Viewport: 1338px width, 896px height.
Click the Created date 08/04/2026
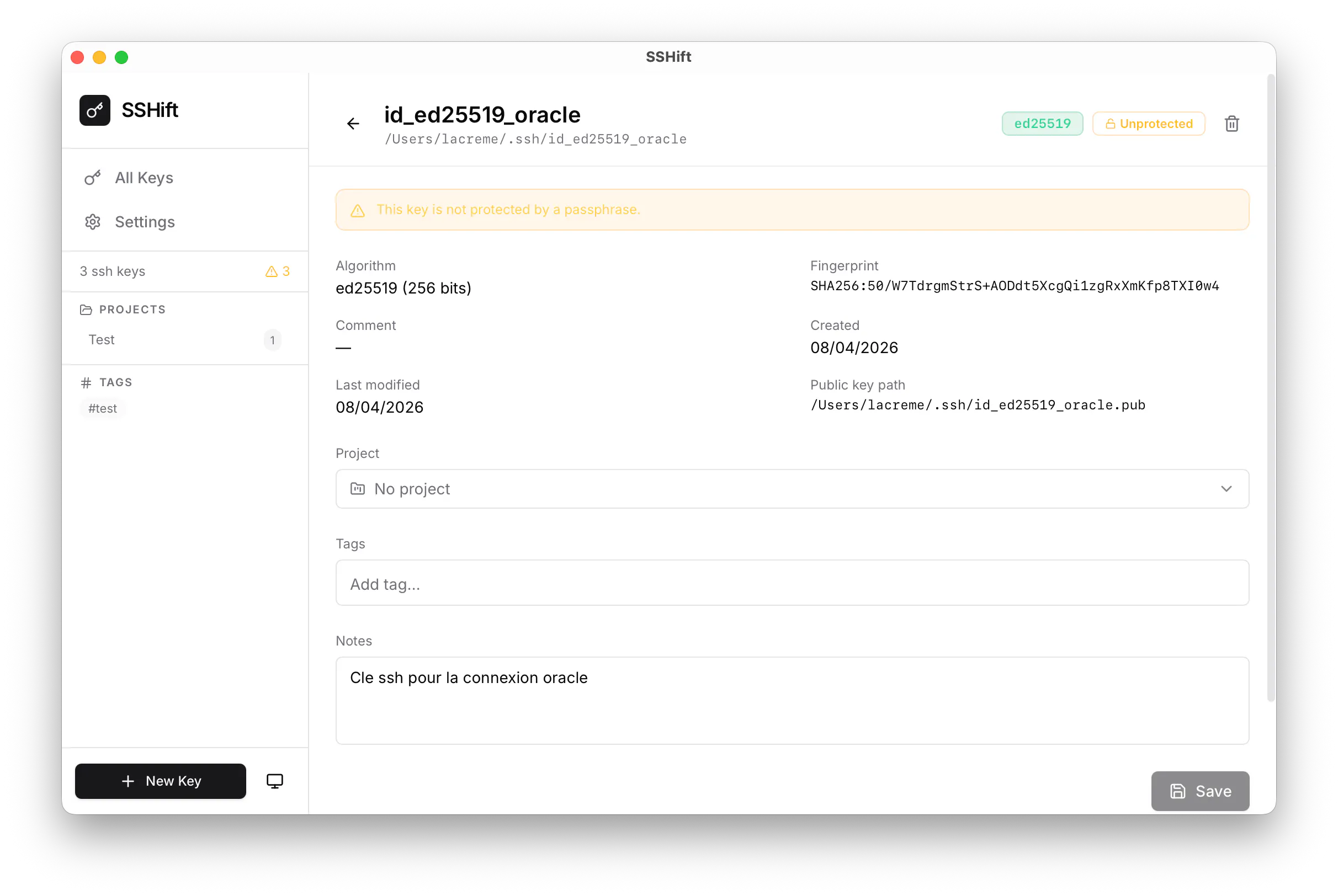(x=854, y=348)
